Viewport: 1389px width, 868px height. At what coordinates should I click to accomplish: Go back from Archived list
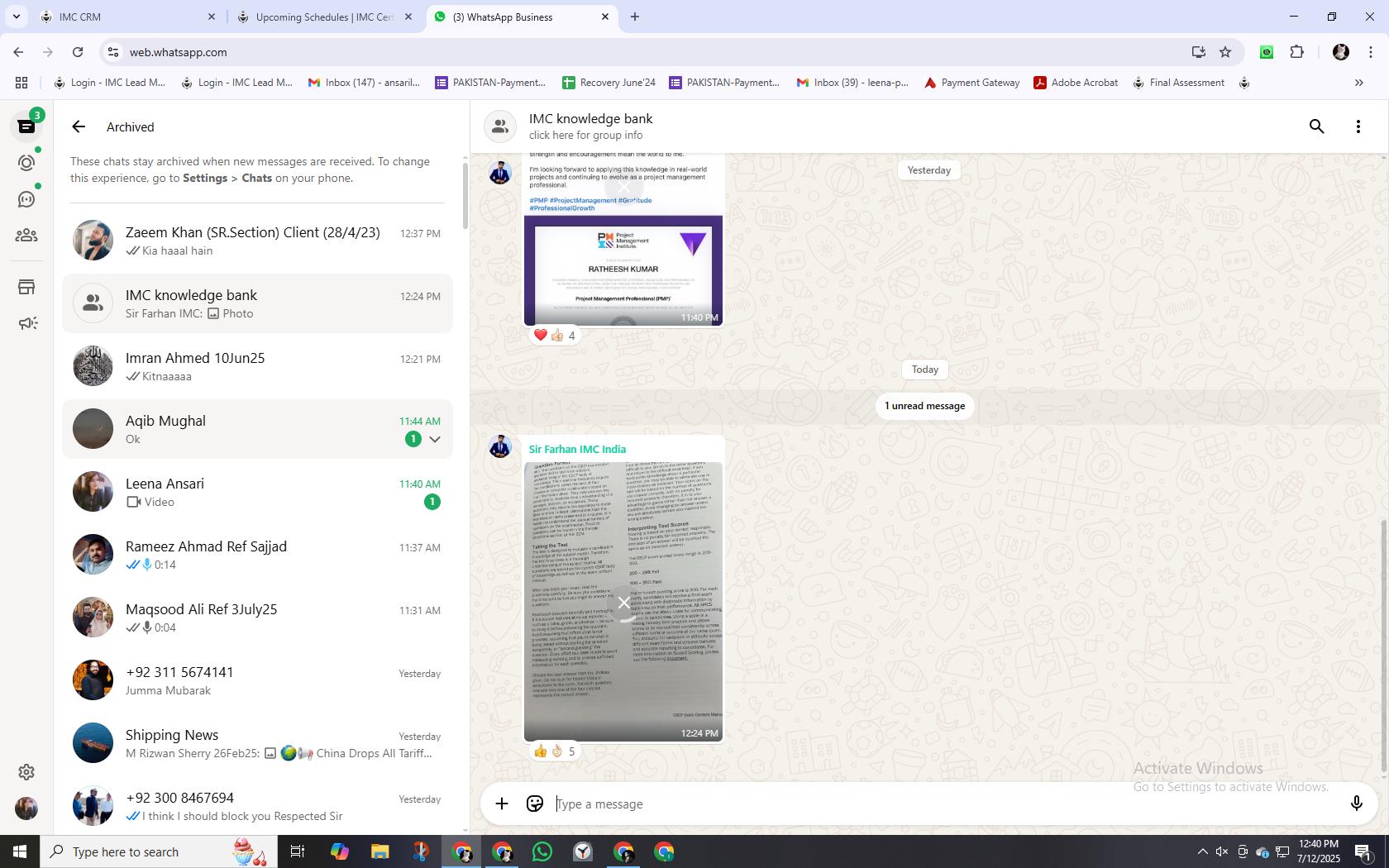point(79,126)
